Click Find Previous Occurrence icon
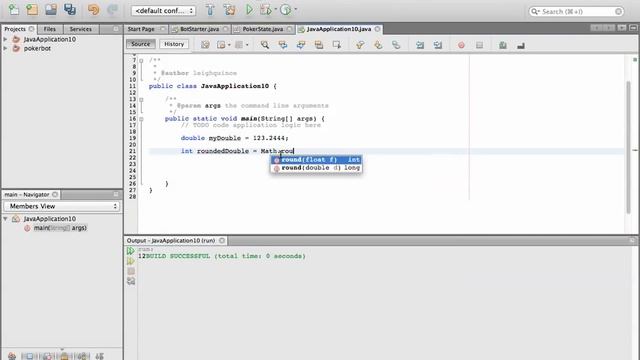This screenshot has height=360, width=640. coord(283,45)
